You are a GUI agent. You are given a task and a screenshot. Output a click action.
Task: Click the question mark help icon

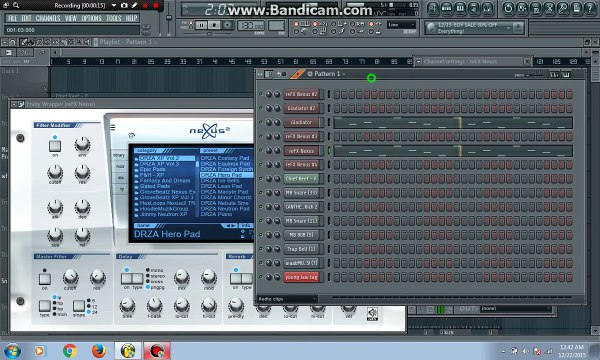click(590, 8)
